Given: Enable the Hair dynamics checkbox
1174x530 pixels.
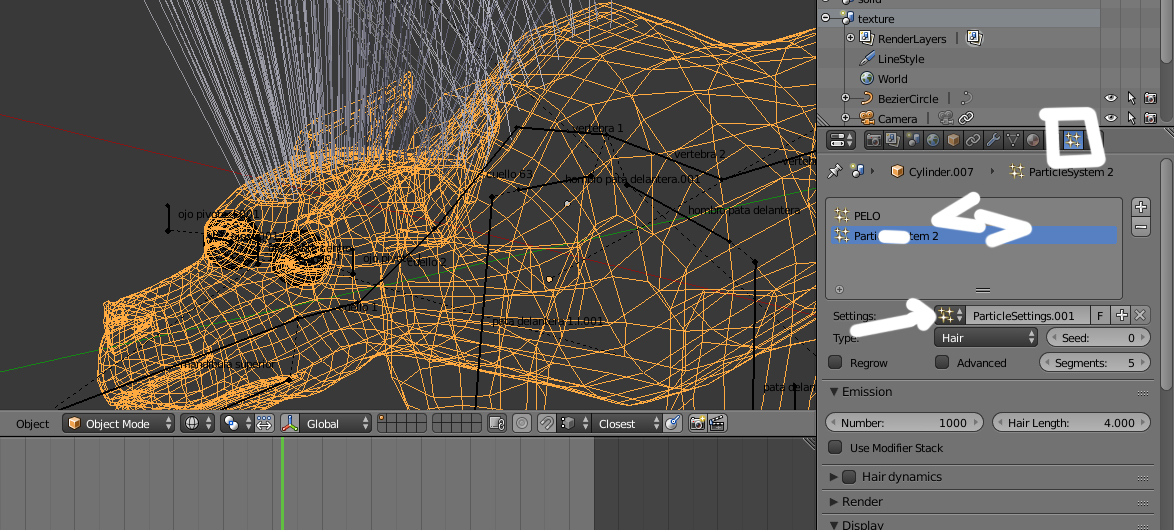Looking at the screenshot, I should click(849, 476).
